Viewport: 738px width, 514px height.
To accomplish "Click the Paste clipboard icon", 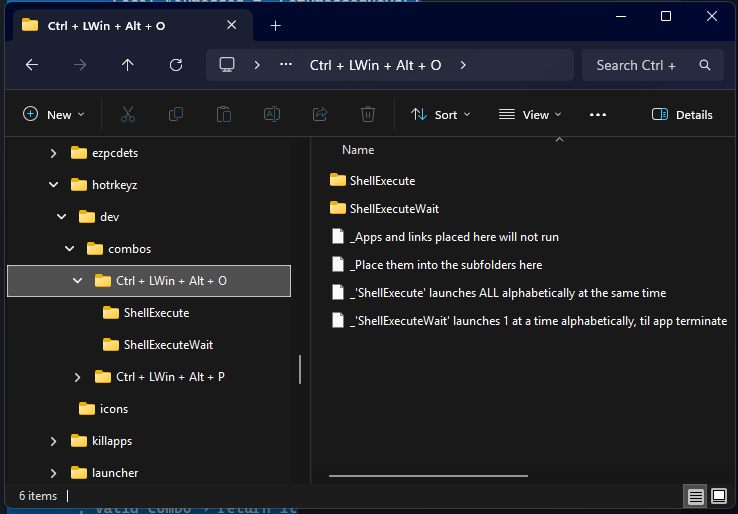I will (224, 114).
